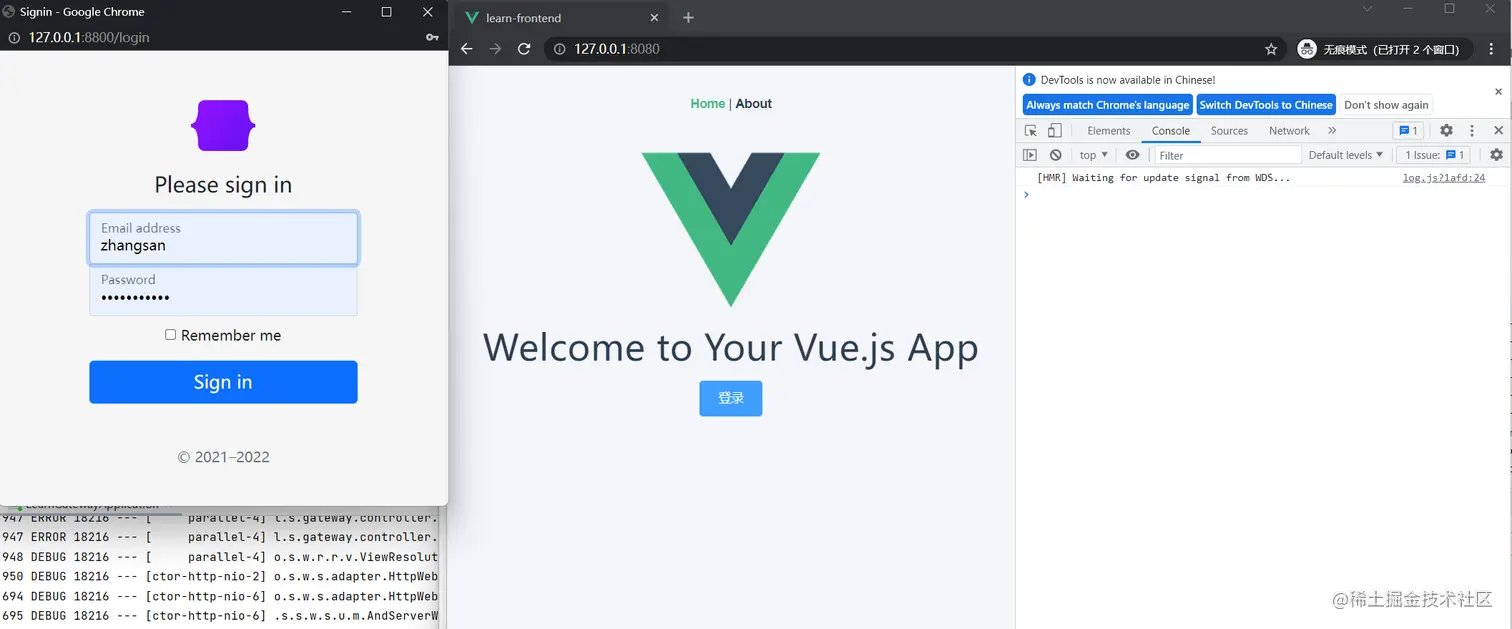Open the Home link

point(708,104)
